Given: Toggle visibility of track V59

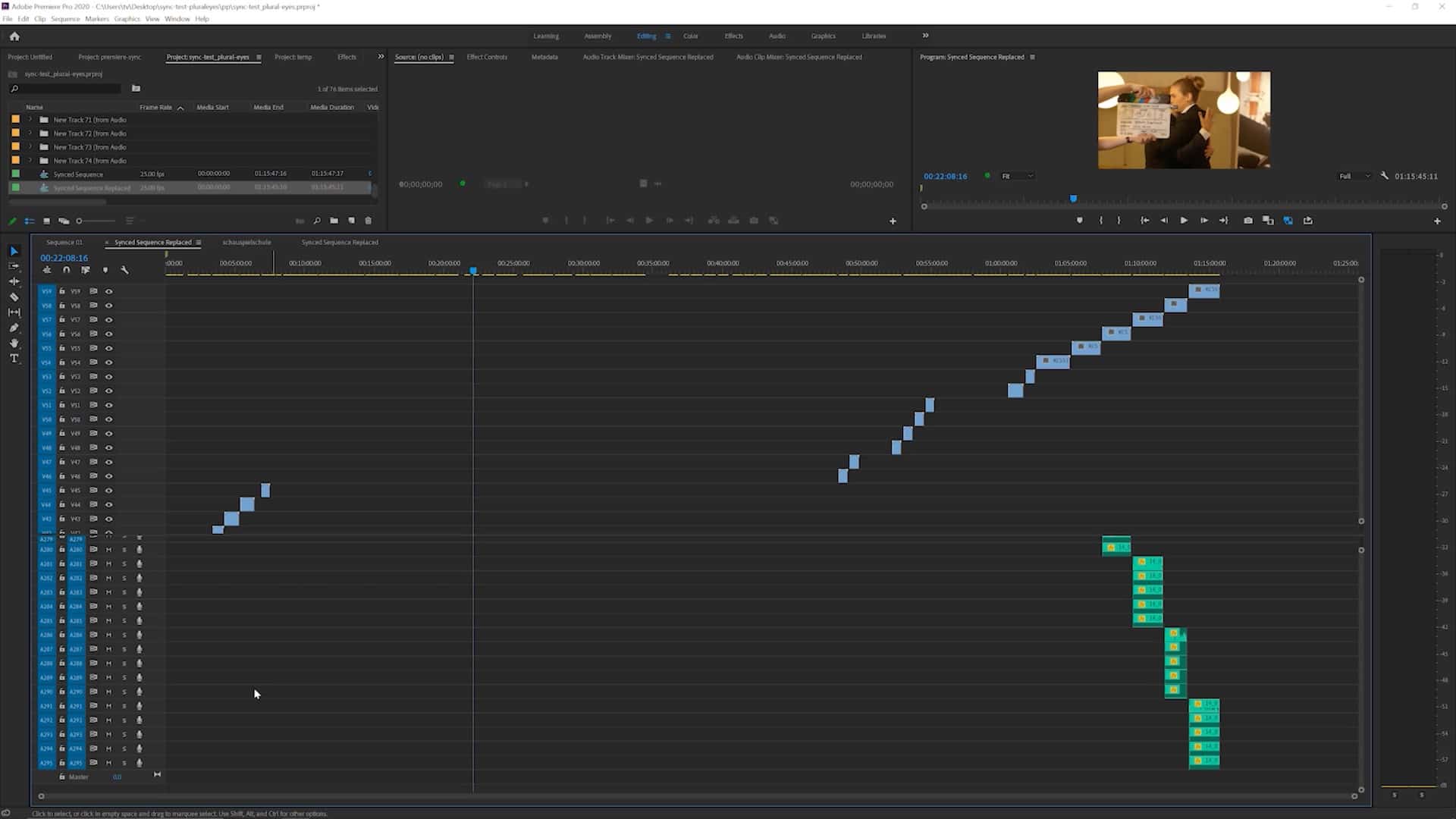Looking at the screenshot, I should tap(108, 290).
